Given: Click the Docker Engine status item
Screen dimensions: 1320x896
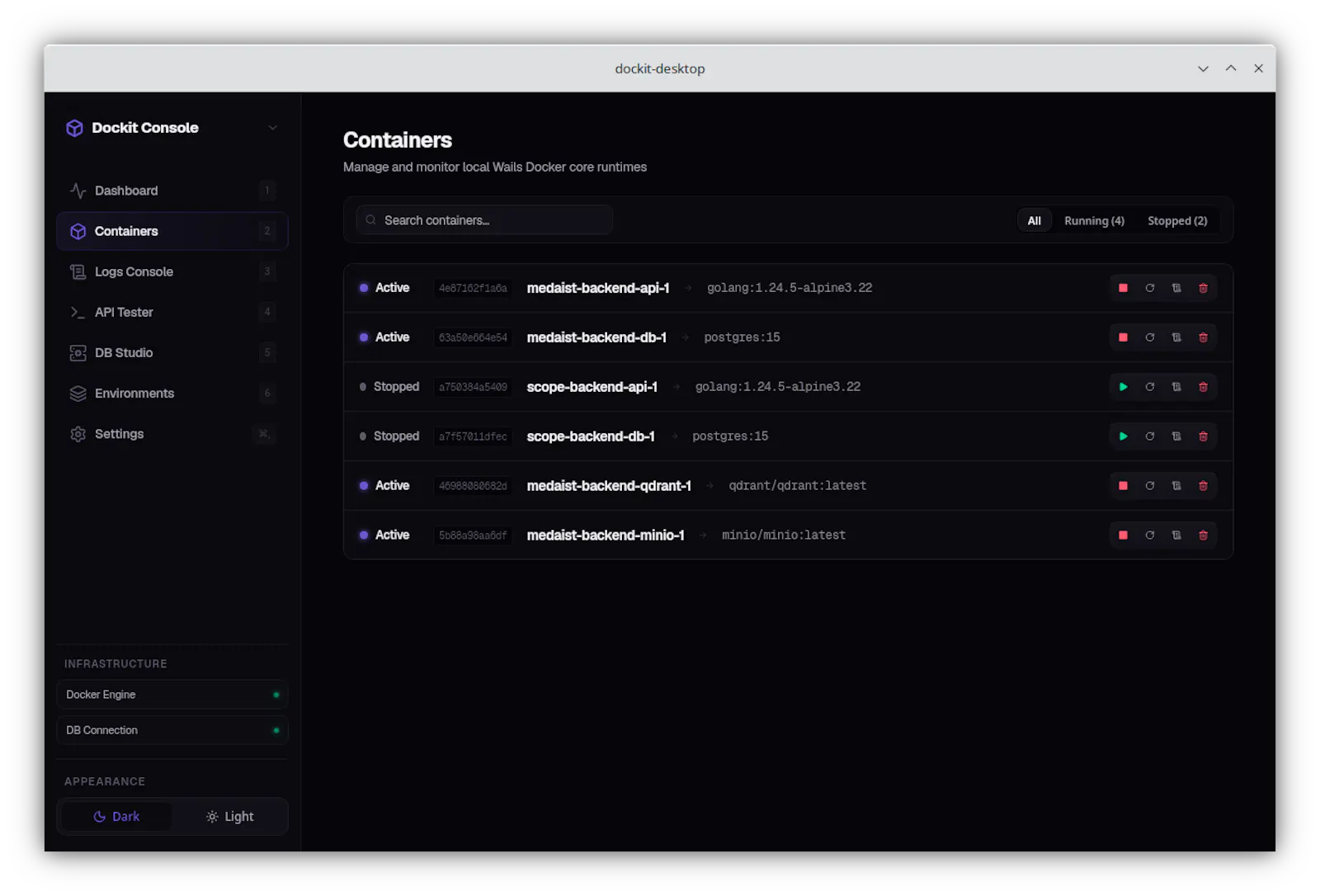Looking at the screenshot, I should click(172, 695).
